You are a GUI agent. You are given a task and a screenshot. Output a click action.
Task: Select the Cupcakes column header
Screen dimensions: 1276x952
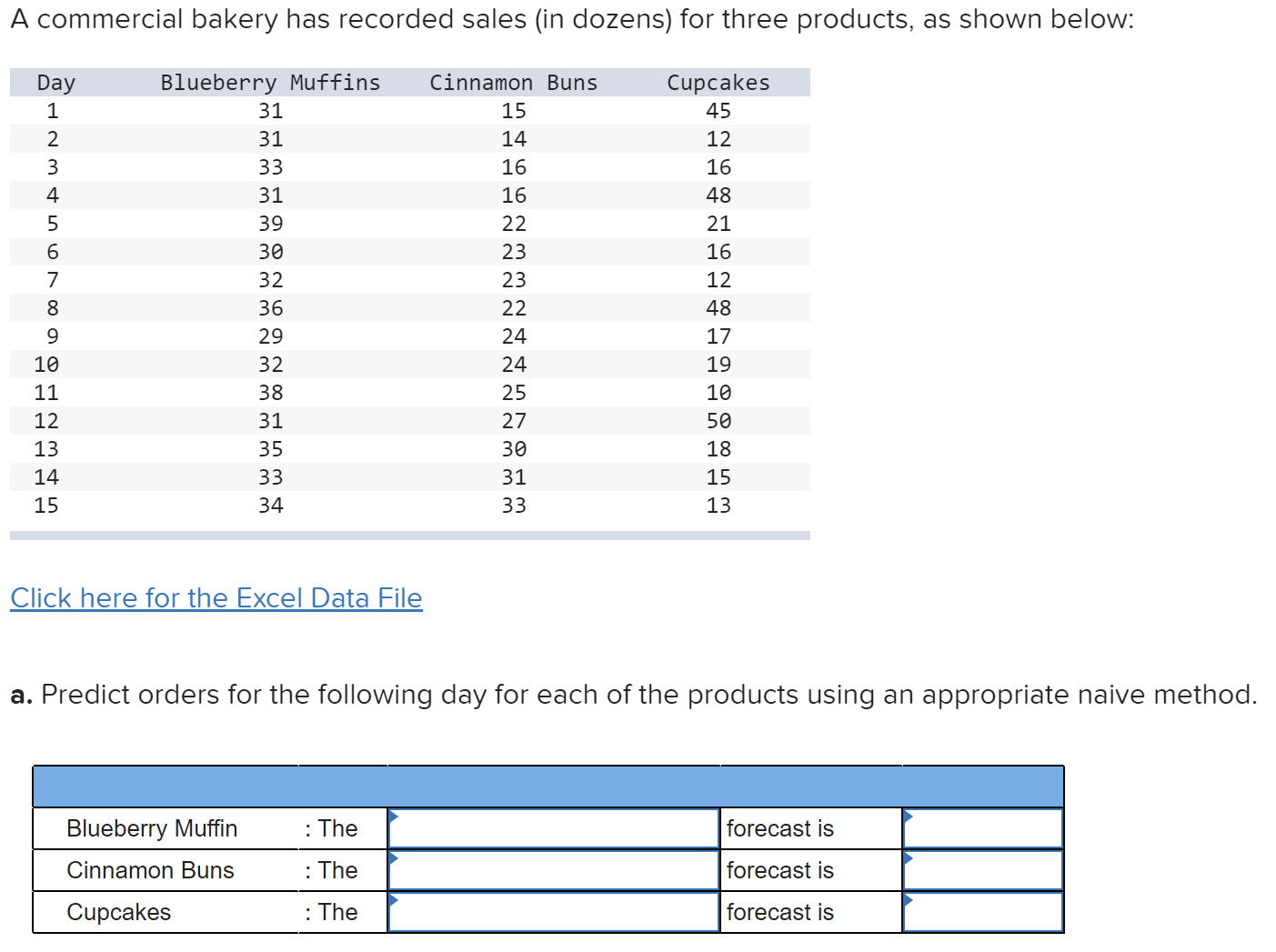pos(718,82)
